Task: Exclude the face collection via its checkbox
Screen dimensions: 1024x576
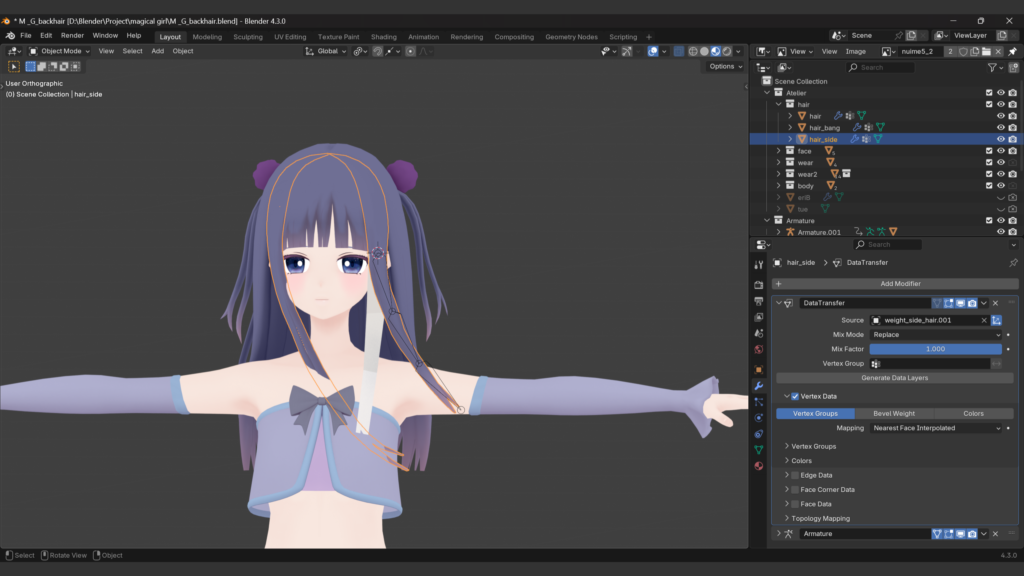Action: 989,151
